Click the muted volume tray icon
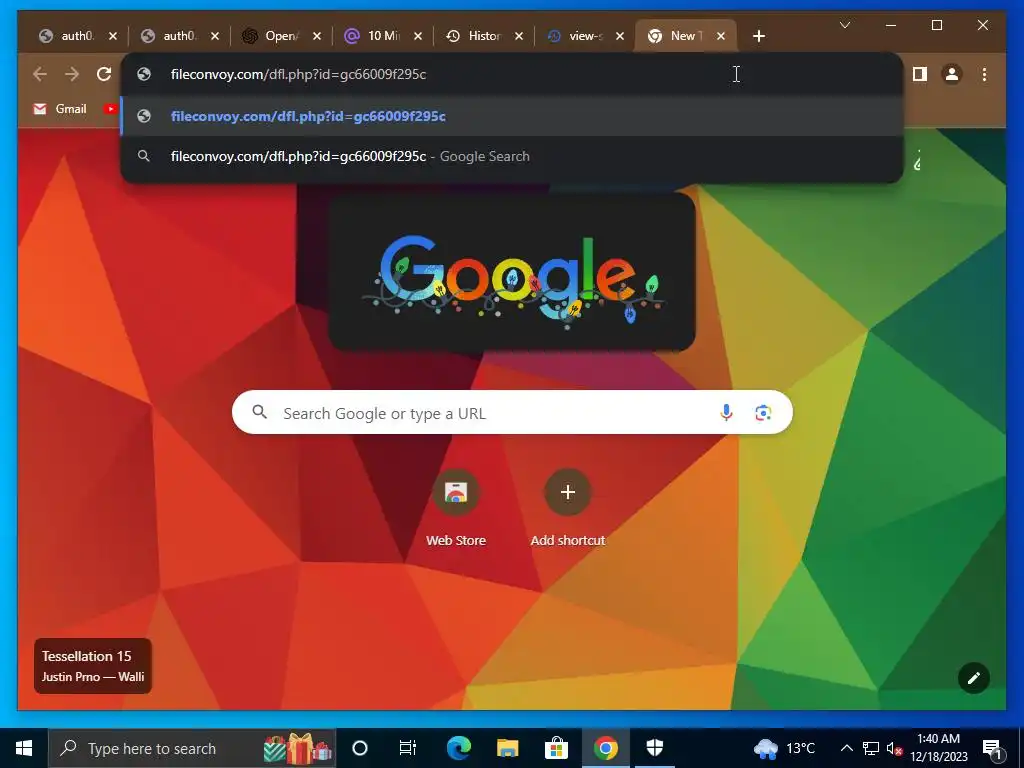Screen dimensions: 1024x768 (x=894, y=748)
